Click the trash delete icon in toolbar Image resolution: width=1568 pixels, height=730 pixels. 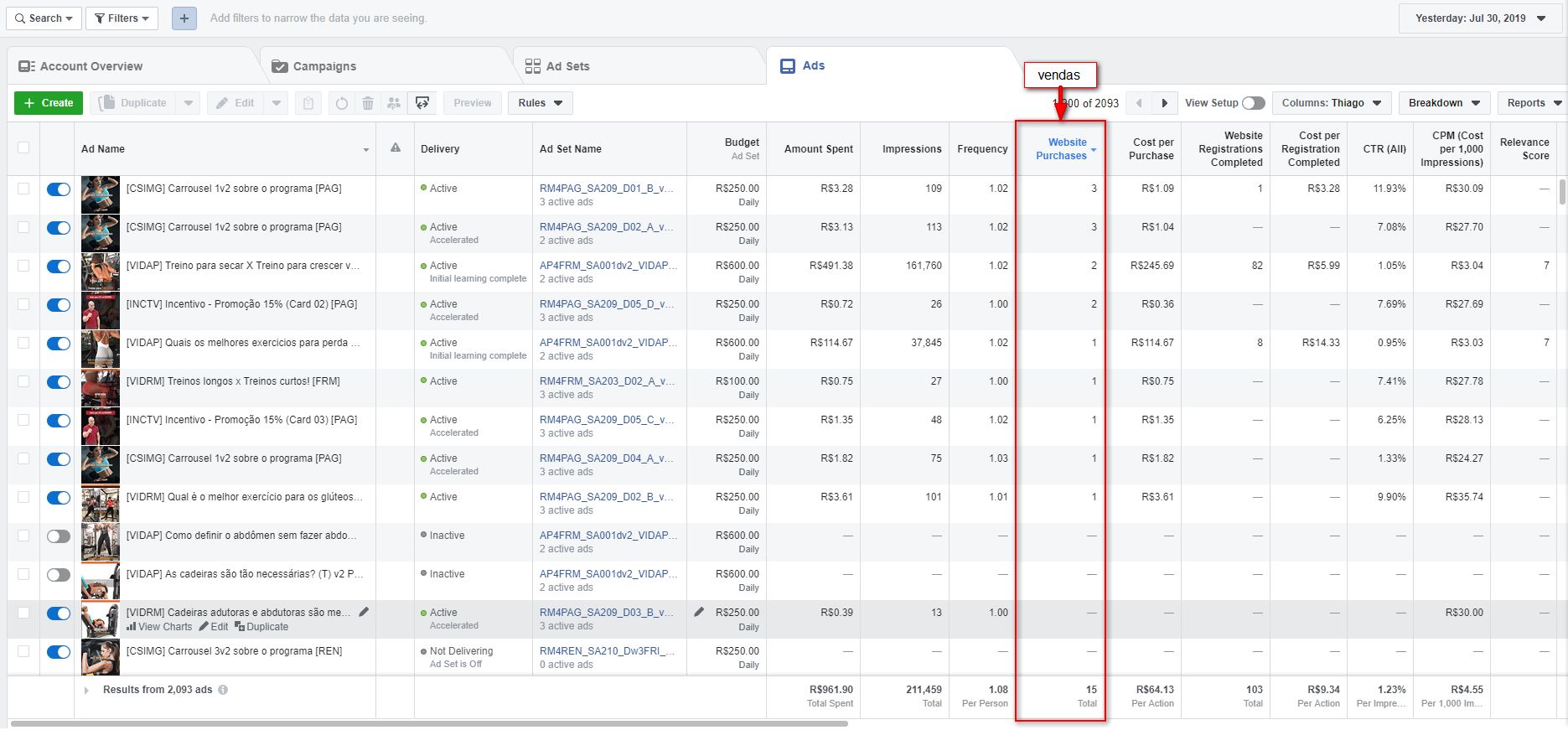click(368, 103)
